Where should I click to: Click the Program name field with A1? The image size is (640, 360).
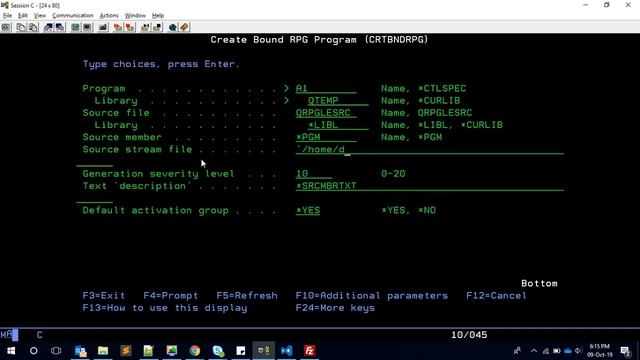pyautogui.click(x=326, y=89)
